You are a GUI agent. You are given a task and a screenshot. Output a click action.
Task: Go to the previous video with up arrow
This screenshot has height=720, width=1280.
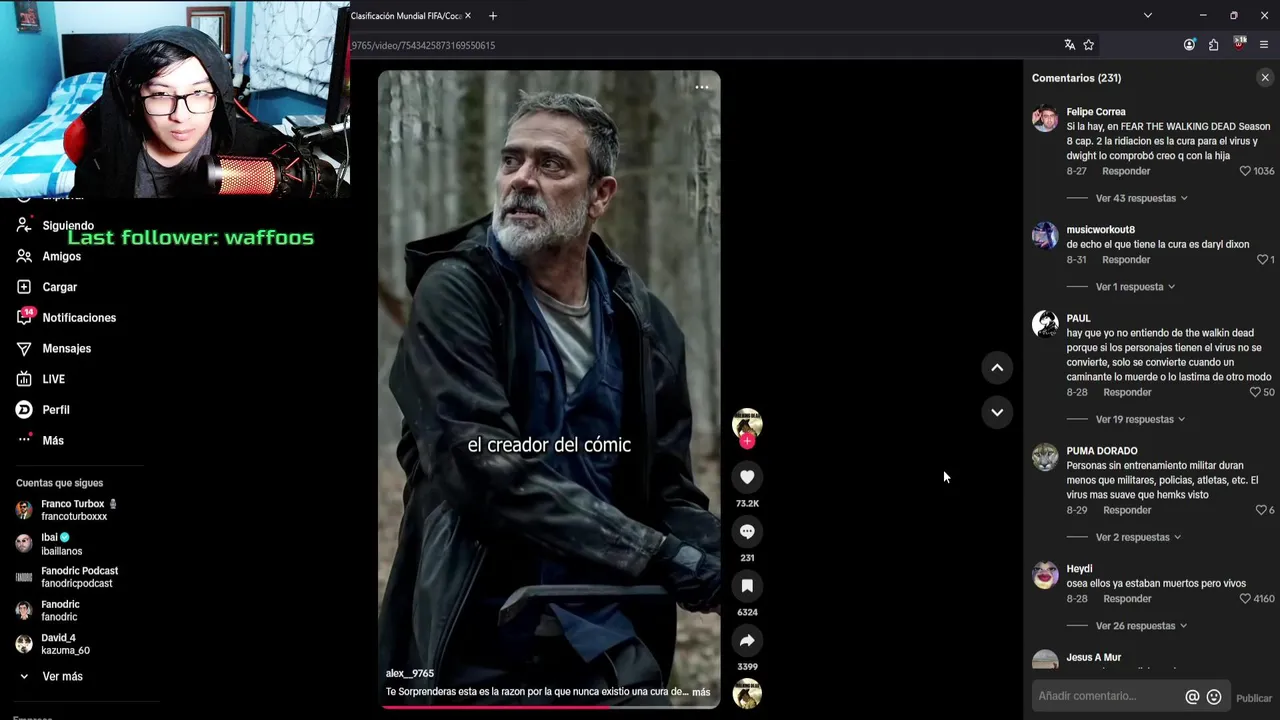[997, 368]
